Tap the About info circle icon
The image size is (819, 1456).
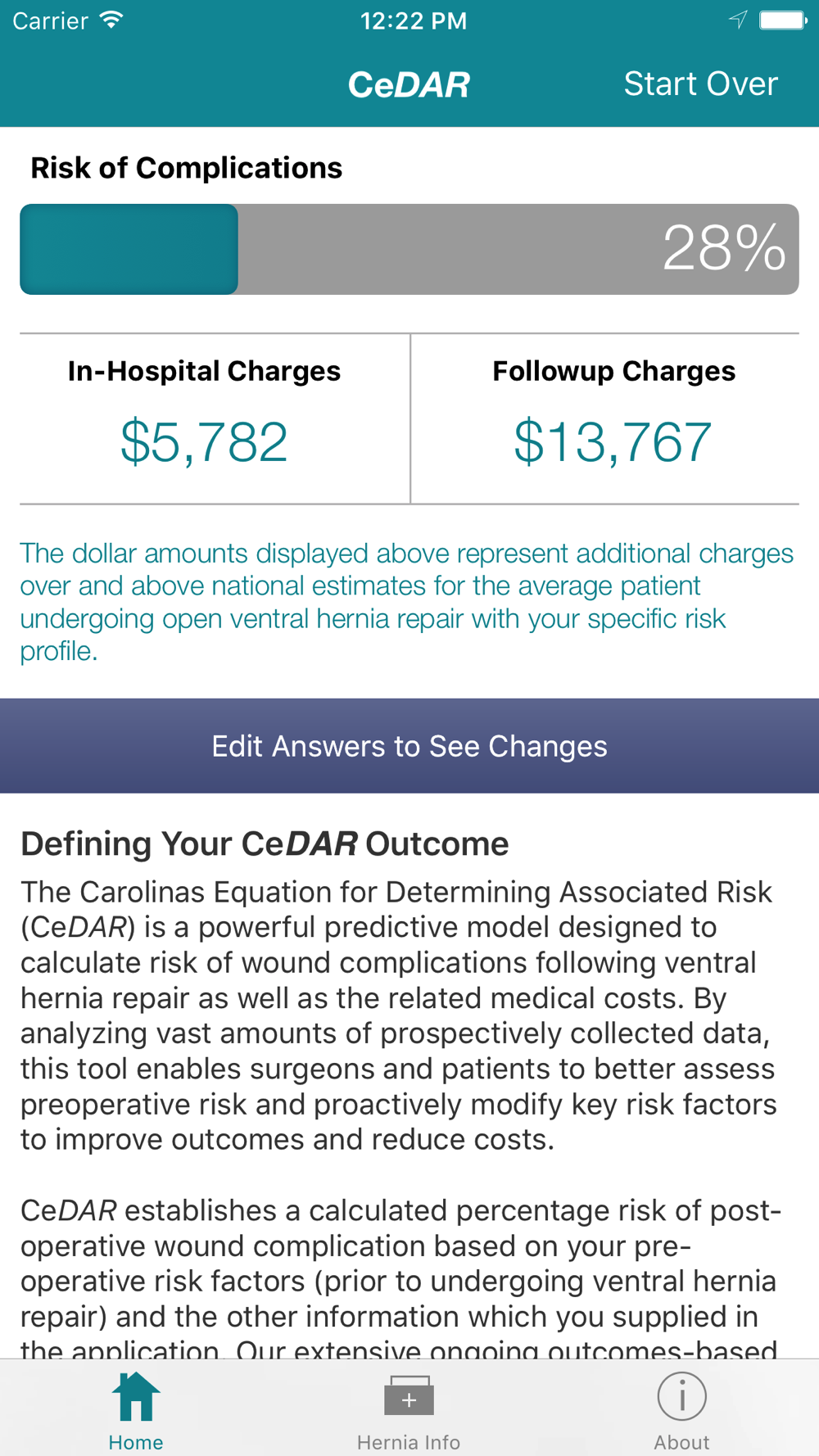click(681, 1396)
